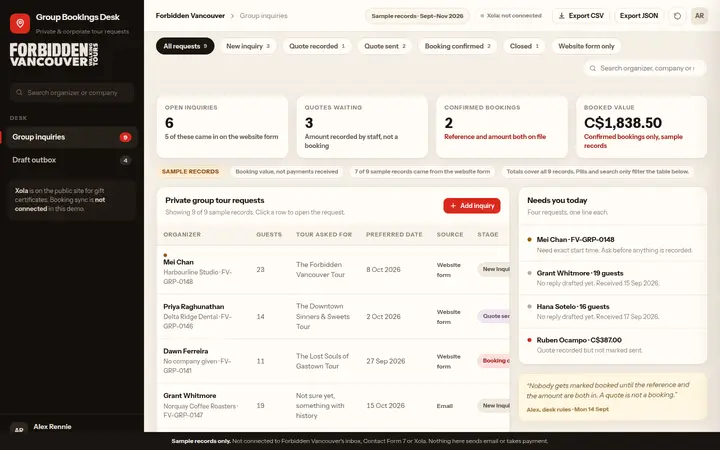Click the Quote sent stage pill for Priya
Viewport: 720px width, 450px height.
point(494,316)
